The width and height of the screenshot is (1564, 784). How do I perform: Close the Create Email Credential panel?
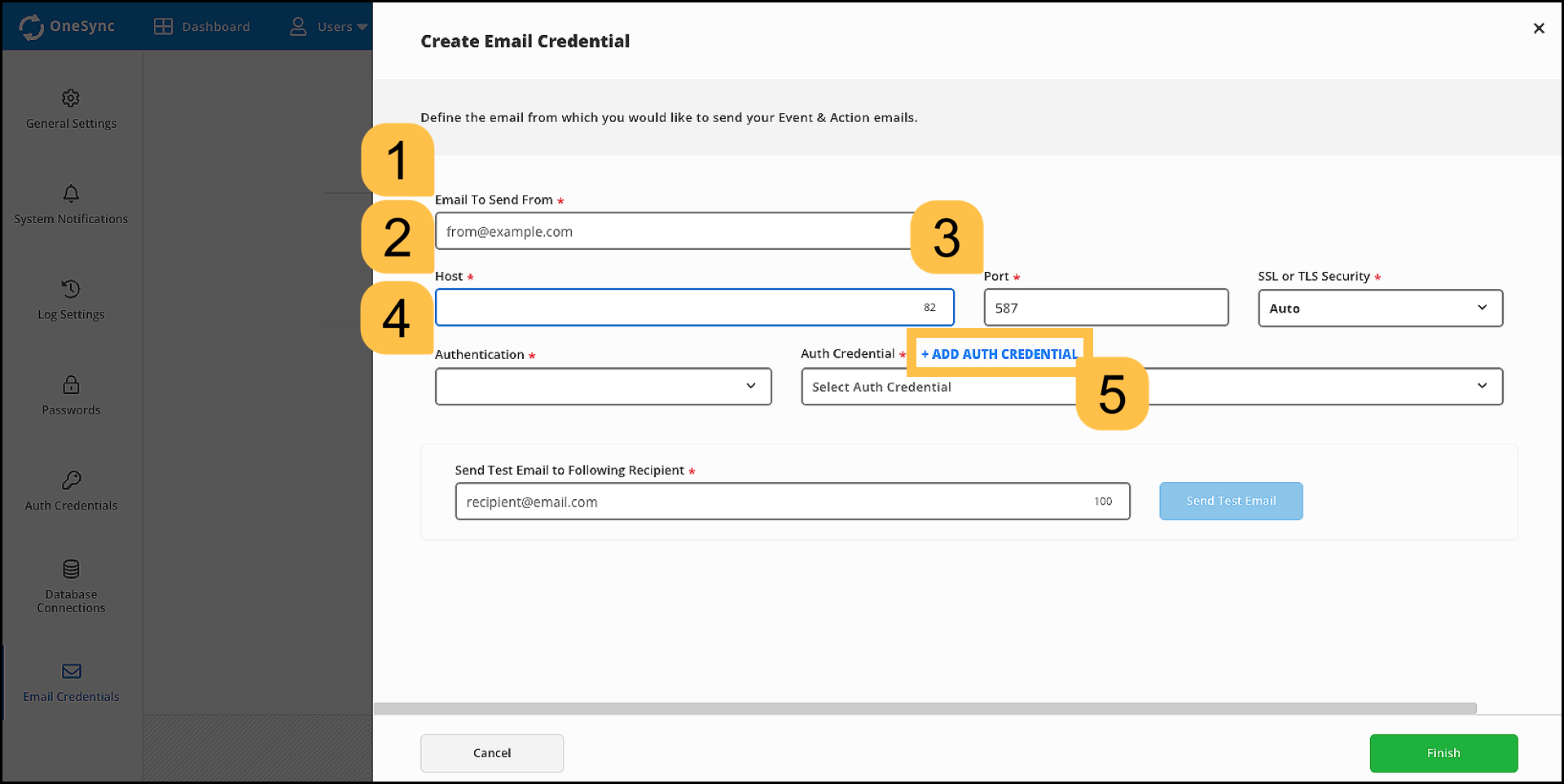pyautogui.click(x=1539, y=28)
